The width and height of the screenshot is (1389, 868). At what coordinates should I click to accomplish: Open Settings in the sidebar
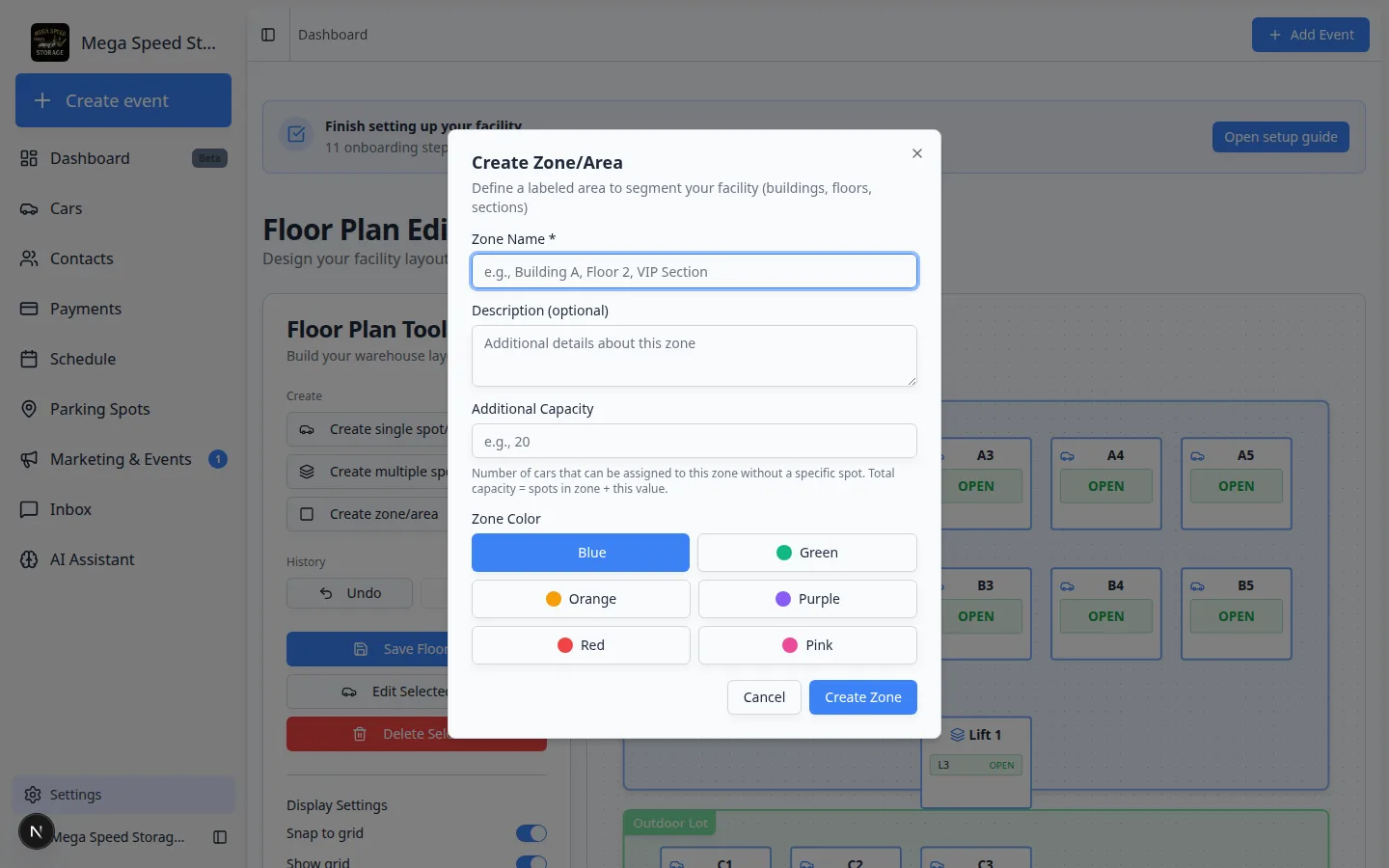(x=123, y=795)
